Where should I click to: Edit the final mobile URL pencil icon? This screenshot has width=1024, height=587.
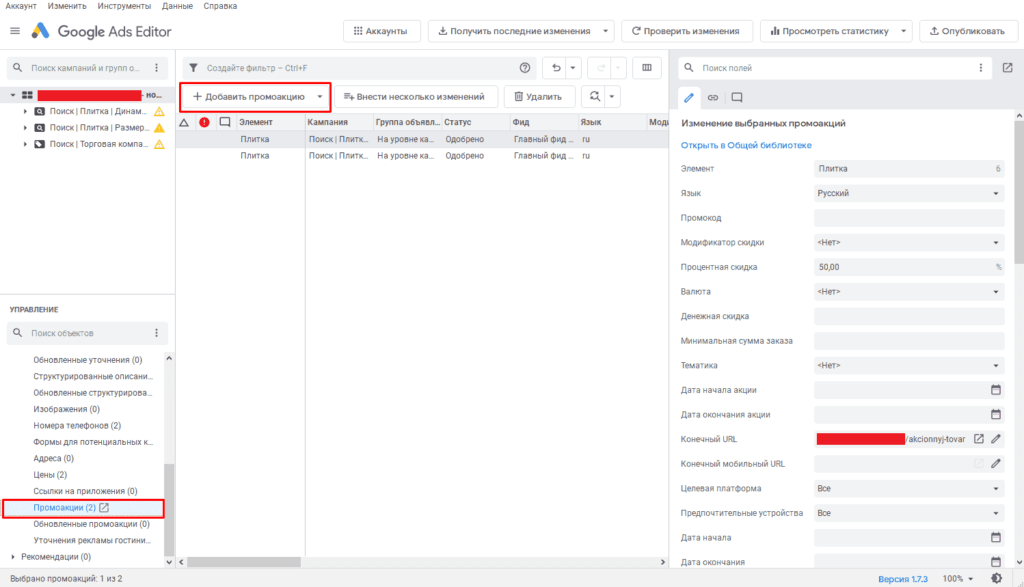[995, 464]
